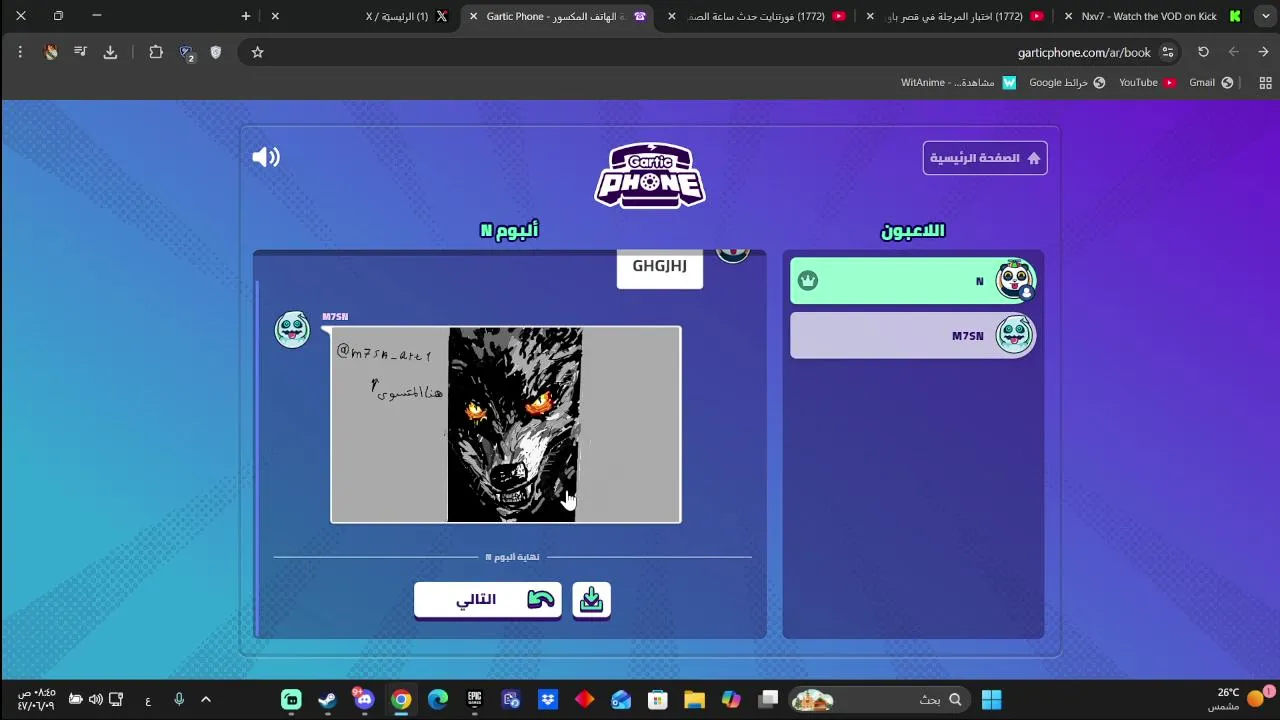Go to الصفحة الرئيسية (Home page)
Viewport: 1280px width, 720px height.
click(985, 158)
